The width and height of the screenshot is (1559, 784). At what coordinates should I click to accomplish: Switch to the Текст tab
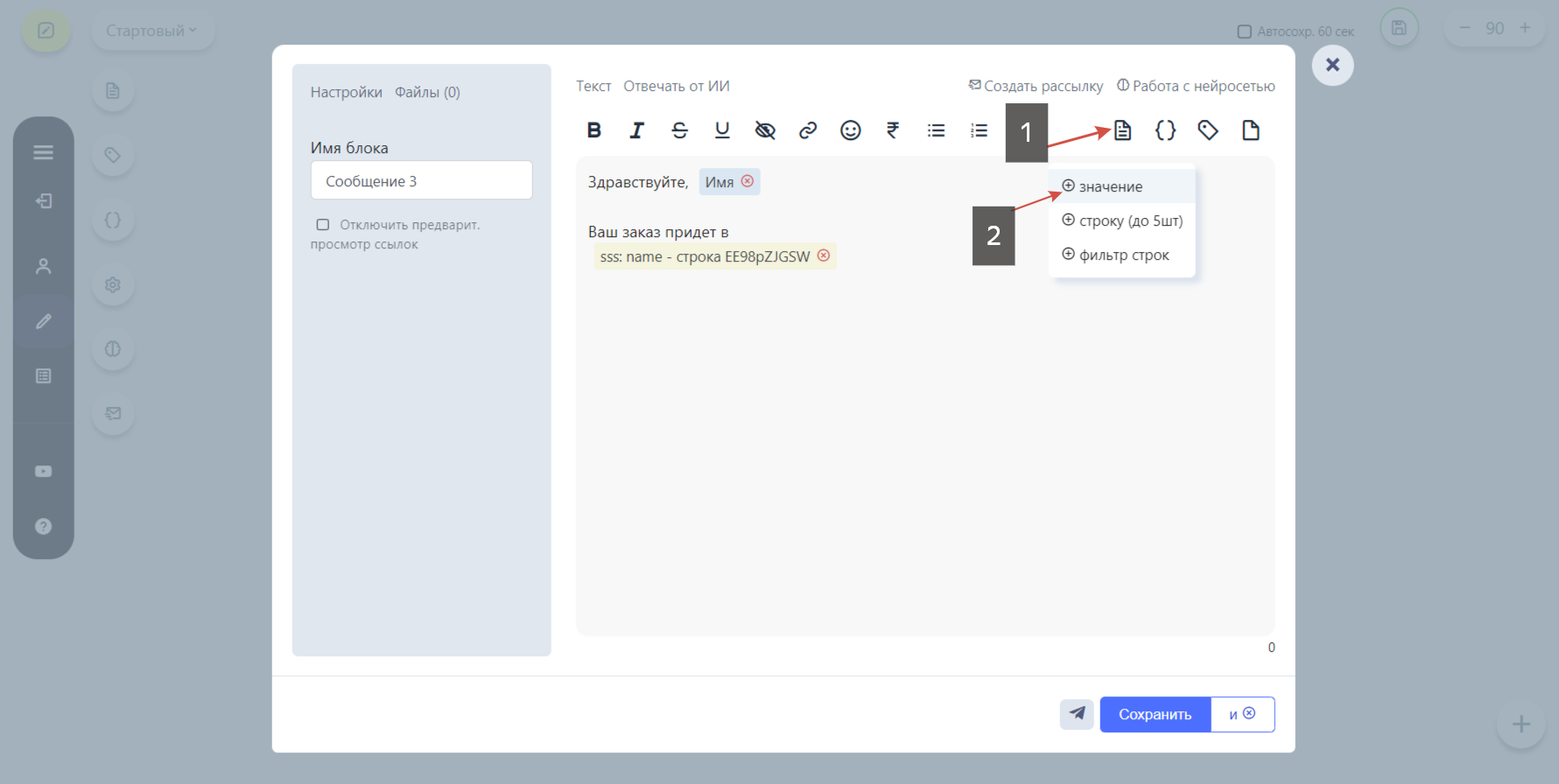tap(593, 86)
